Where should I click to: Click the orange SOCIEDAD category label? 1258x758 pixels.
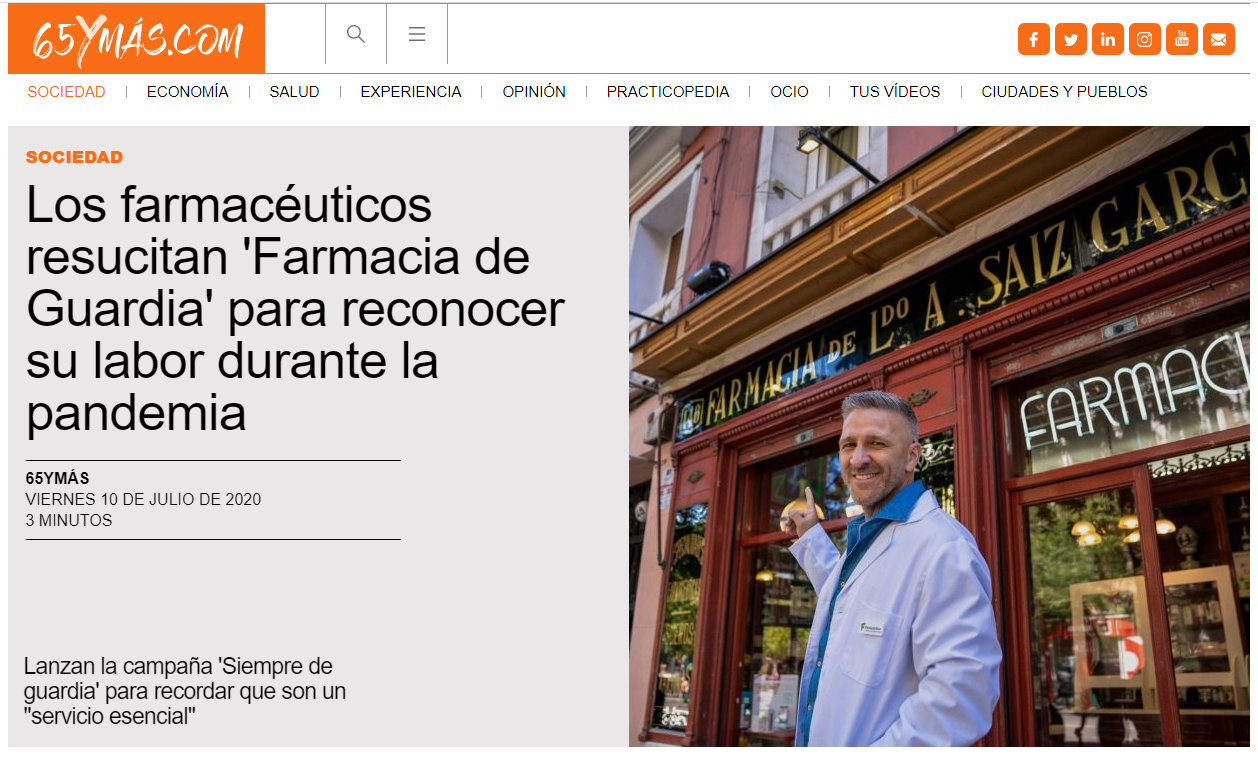point(74,157)
